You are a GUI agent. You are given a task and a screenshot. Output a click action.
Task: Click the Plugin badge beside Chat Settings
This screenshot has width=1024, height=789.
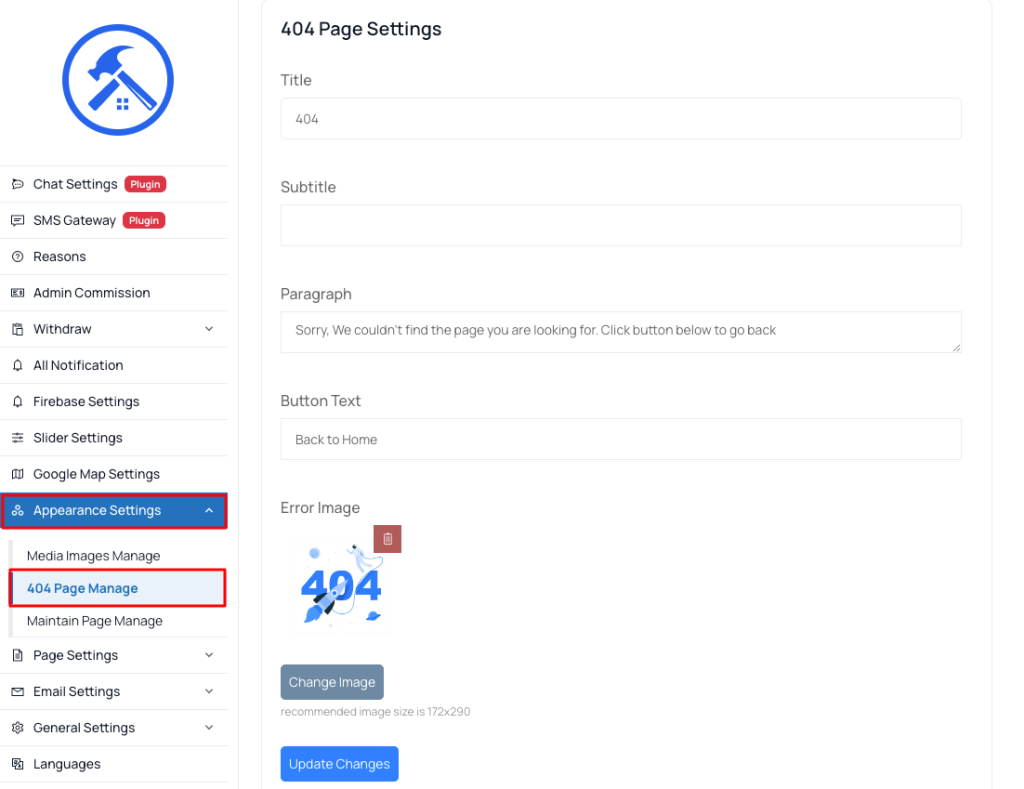[x=145, y=184]
